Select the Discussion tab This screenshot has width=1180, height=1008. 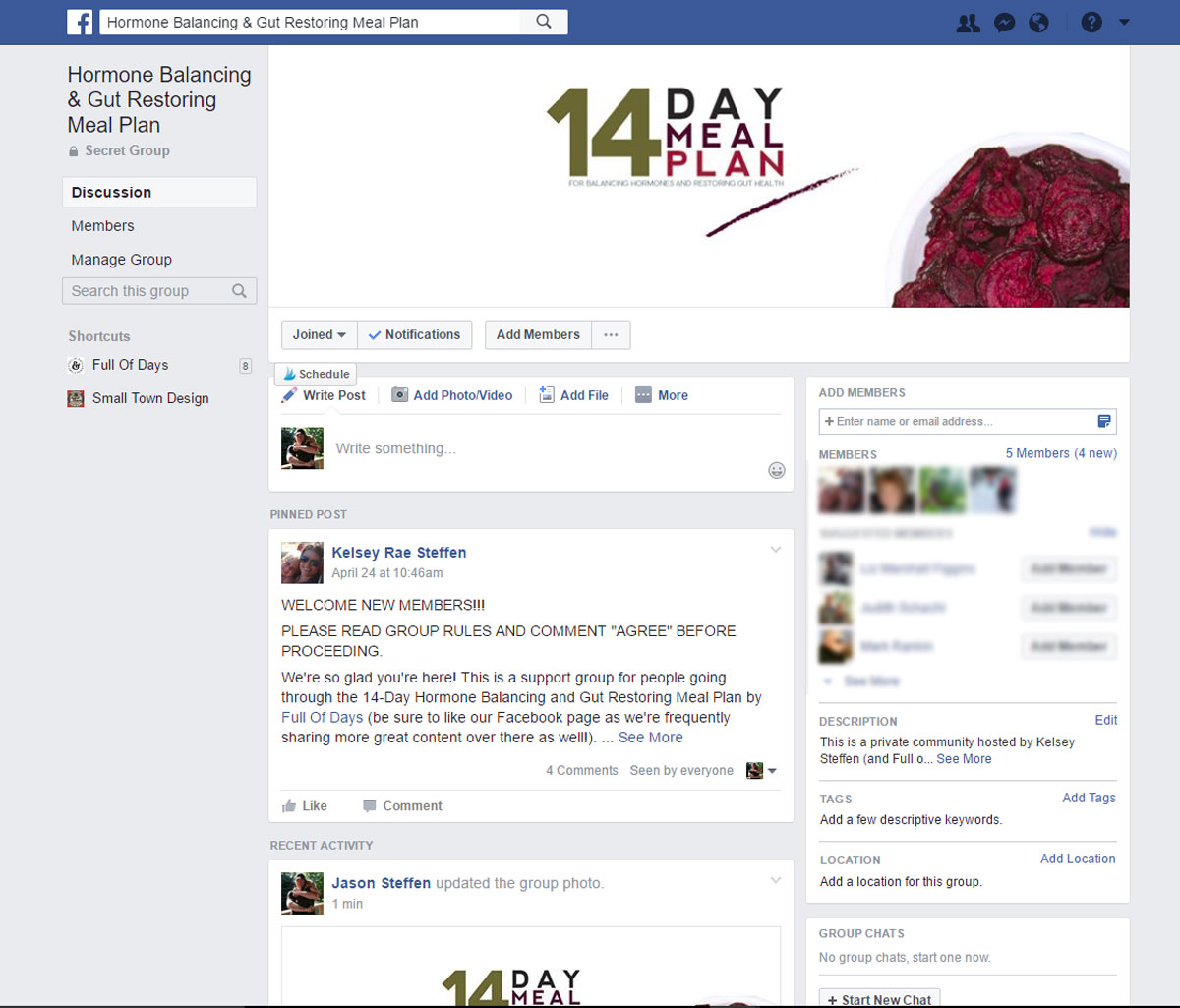coord(159,192)
